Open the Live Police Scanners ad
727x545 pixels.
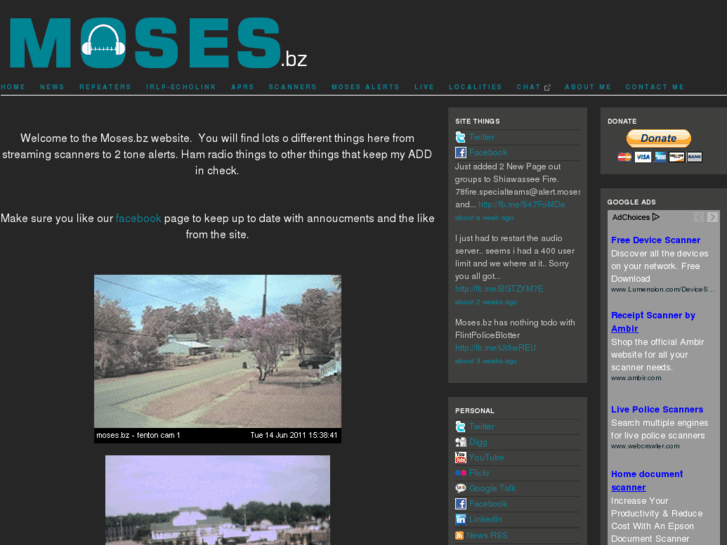pyautogui.click(x=657, y=409)
